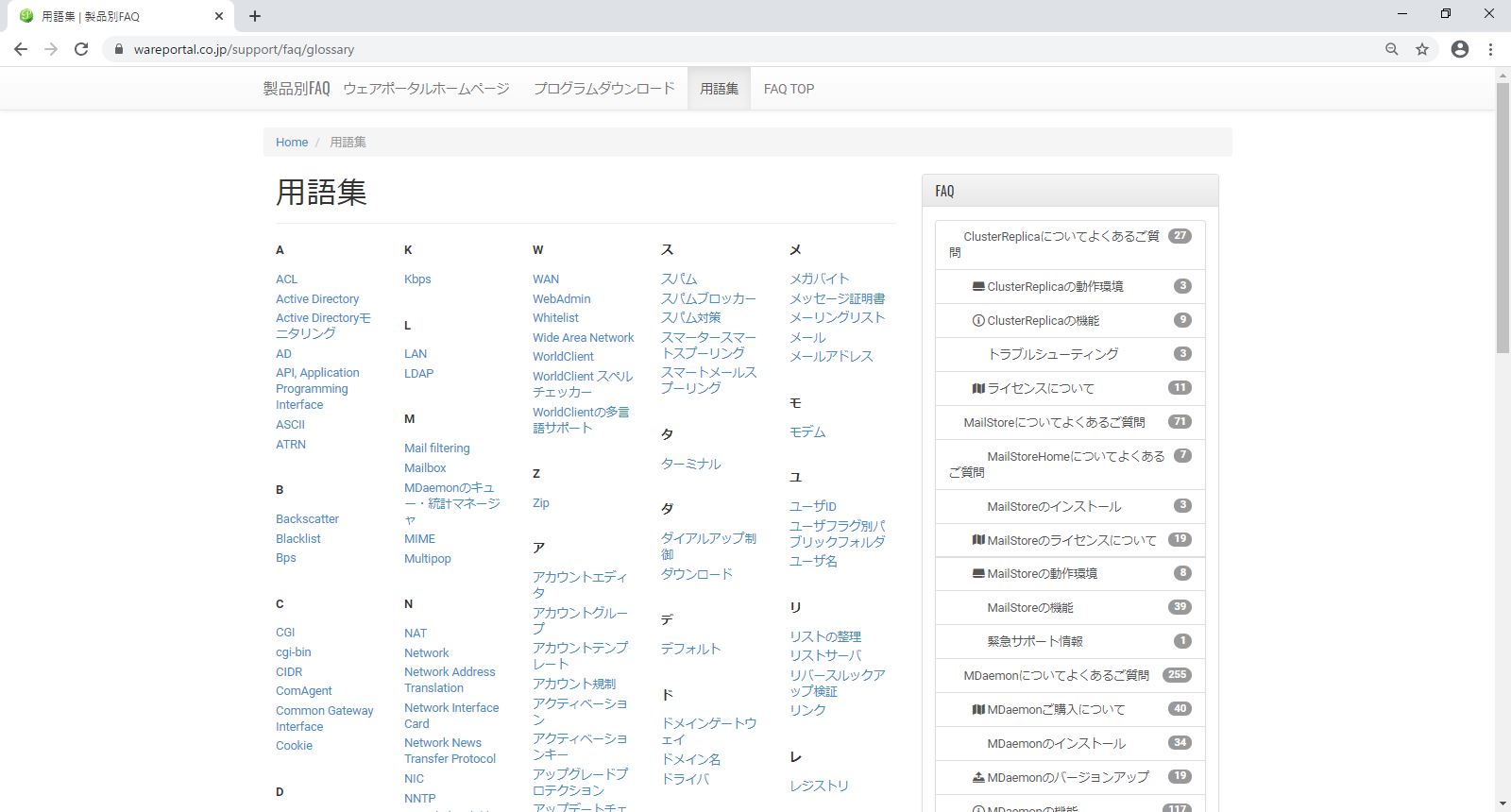
Task: Click the site lock icon
Action: (x=118, y=49)
